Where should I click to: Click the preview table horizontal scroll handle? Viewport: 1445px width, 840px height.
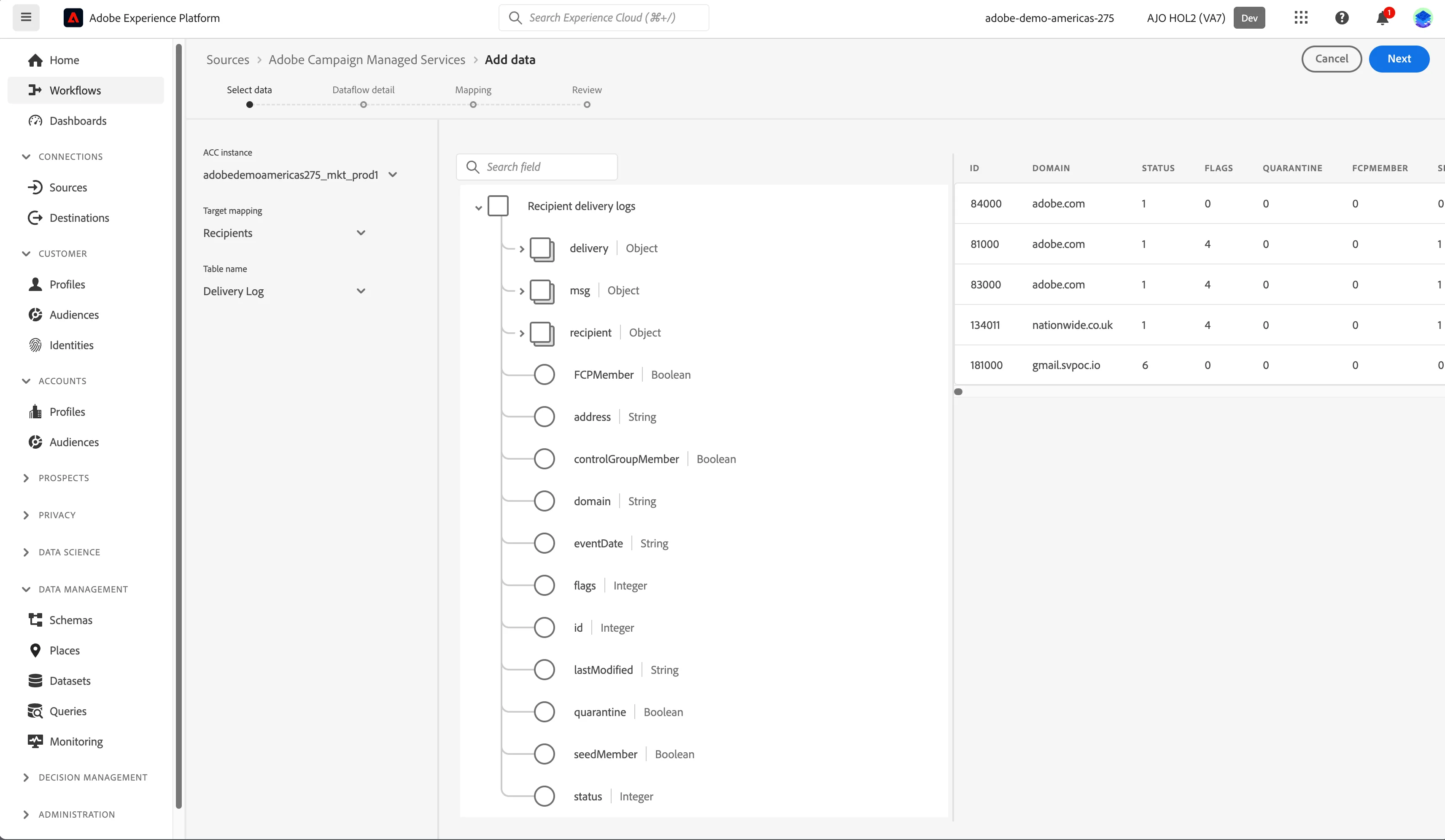[958, 392]
